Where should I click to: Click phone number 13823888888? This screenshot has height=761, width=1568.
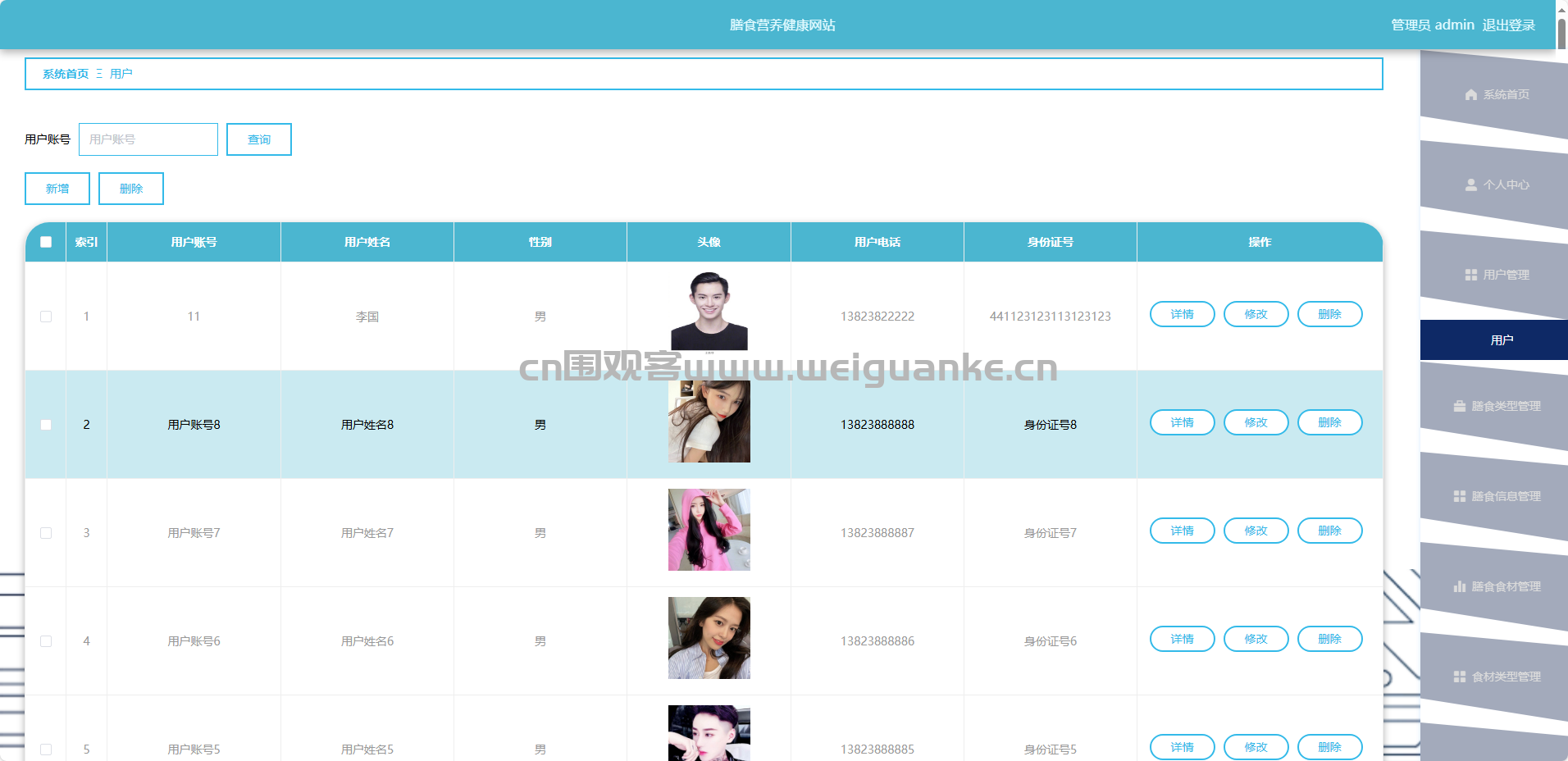tap(877, 425)
